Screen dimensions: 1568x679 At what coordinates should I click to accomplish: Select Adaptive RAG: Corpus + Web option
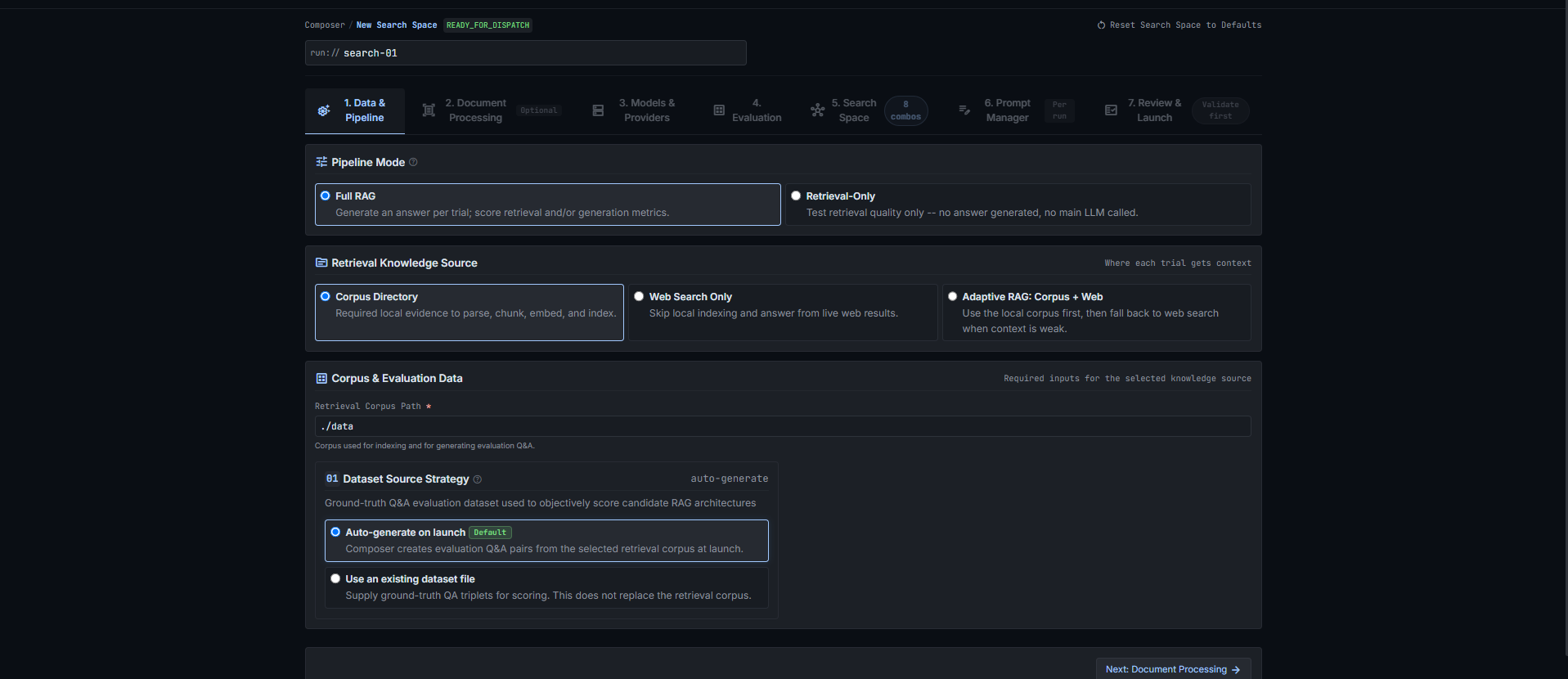coord(952,296)
